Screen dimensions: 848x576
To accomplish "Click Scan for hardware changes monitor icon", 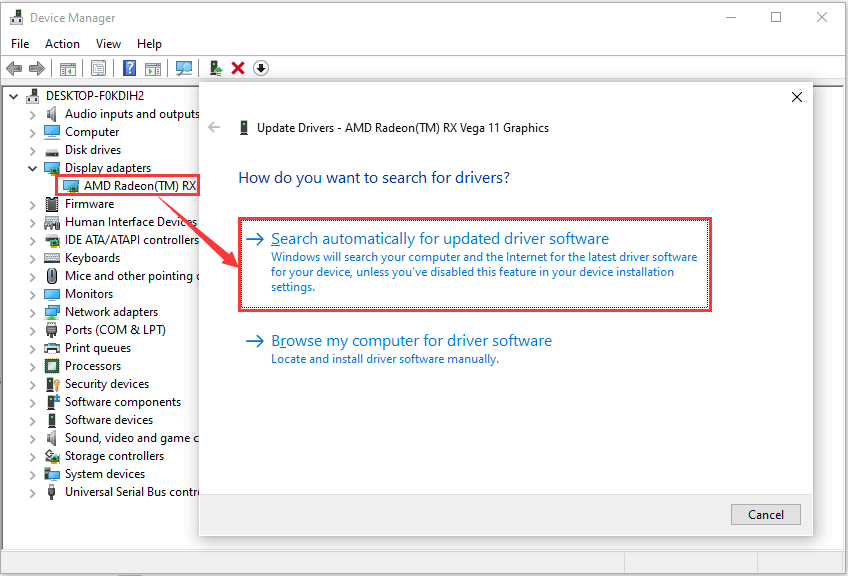I will point(184,68).
